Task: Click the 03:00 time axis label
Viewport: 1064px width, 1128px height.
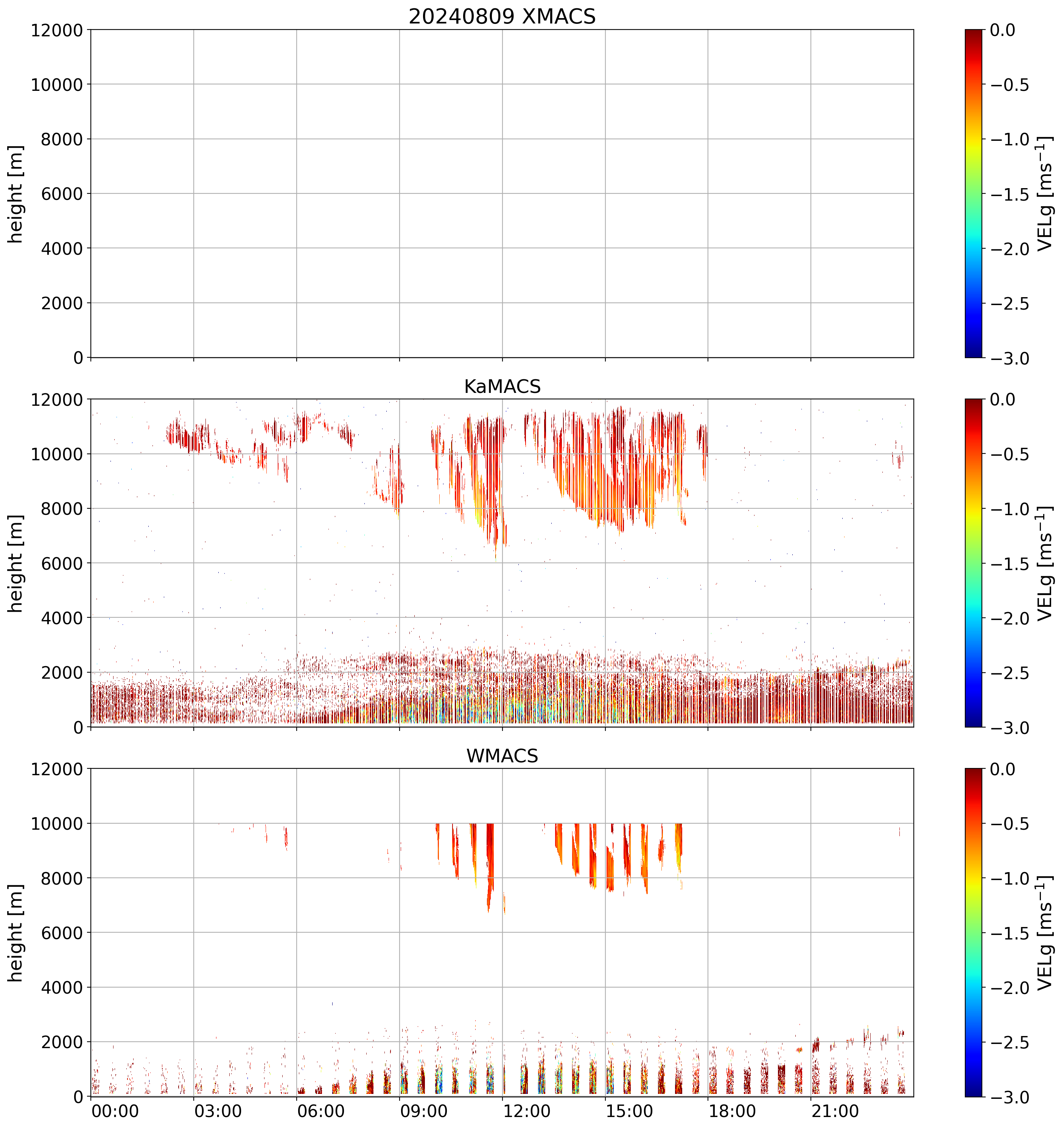Action: coord(218,1111)
